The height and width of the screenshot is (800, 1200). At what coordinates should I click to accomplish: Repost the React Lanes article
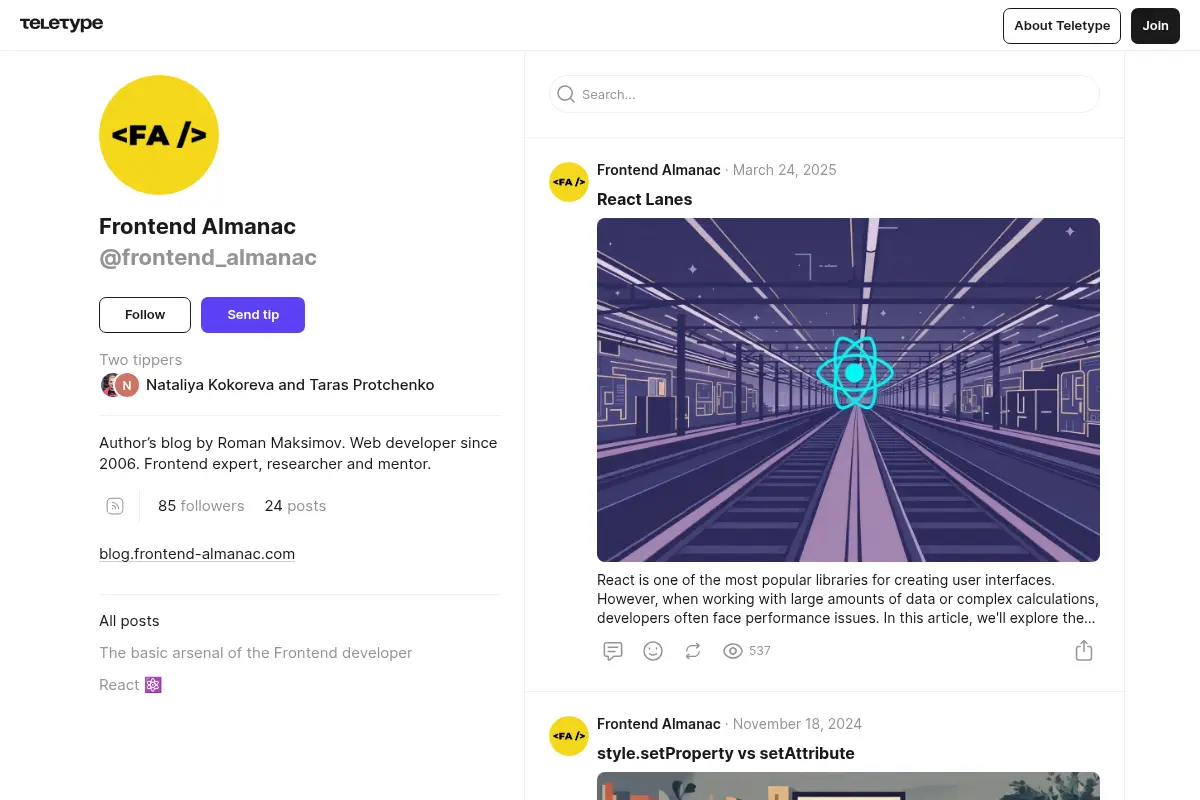[x=693, y=651]
